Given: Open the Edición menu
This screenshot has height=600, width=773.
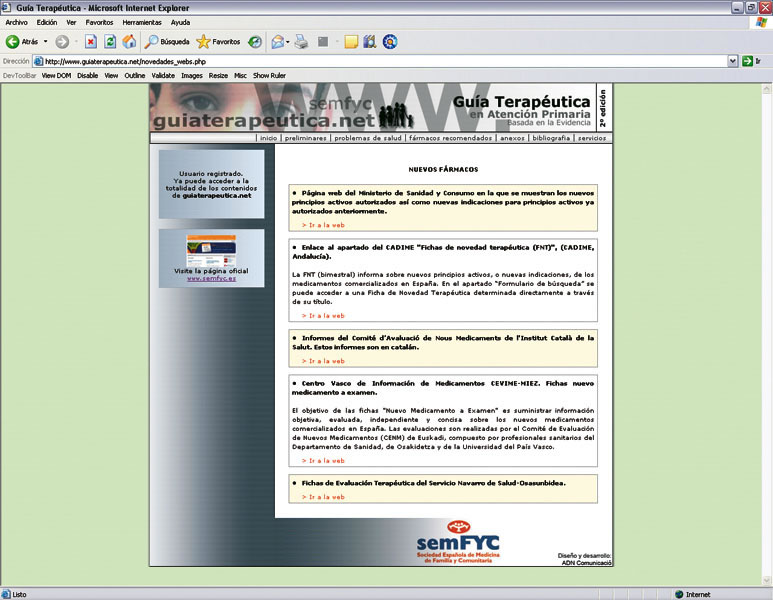Looking at the screenshot, I should pos(47,22).
